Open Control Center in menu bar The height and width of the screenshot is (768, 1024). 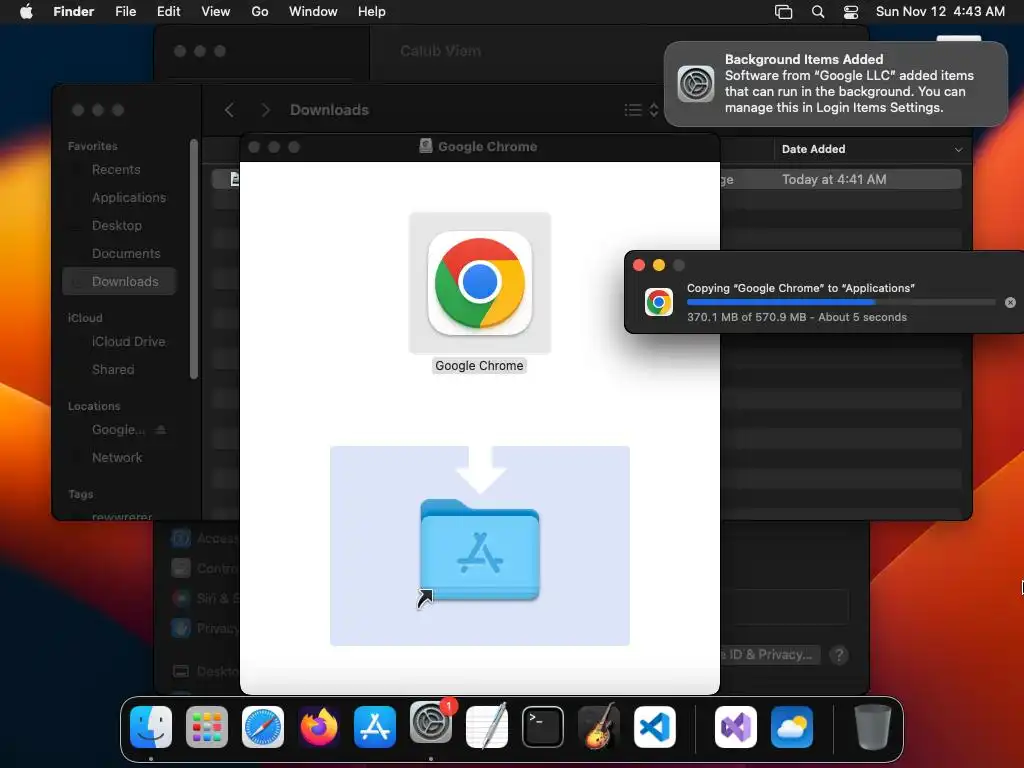pos(851,12)
